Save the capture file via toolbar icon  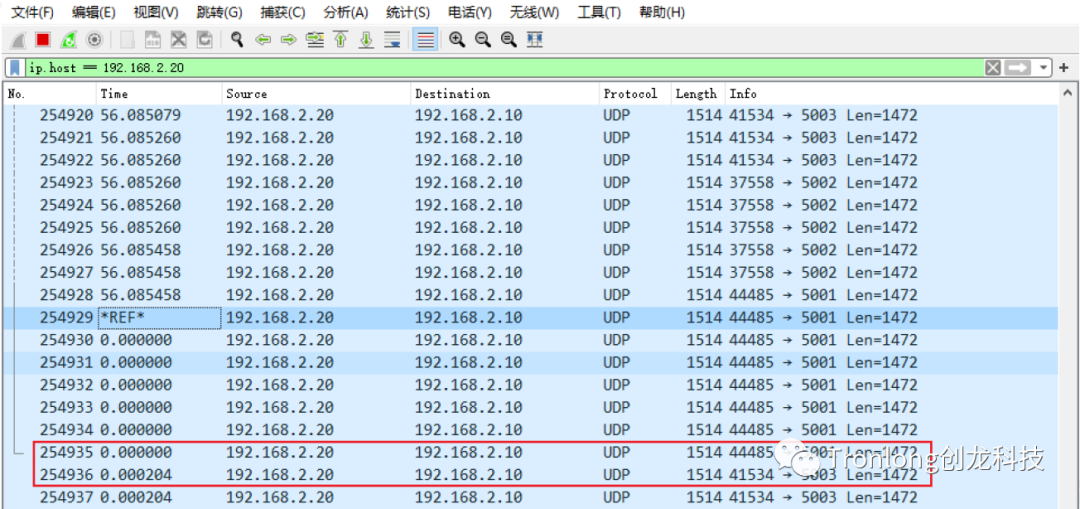tap(153, 40)
